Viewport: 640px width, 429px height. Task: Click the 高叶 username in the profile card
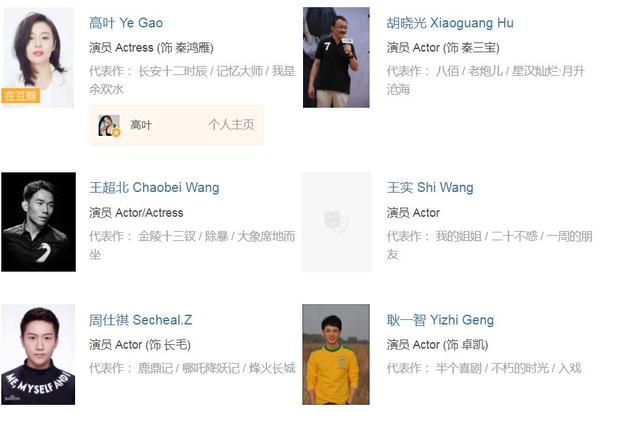[x=141, y=124]
